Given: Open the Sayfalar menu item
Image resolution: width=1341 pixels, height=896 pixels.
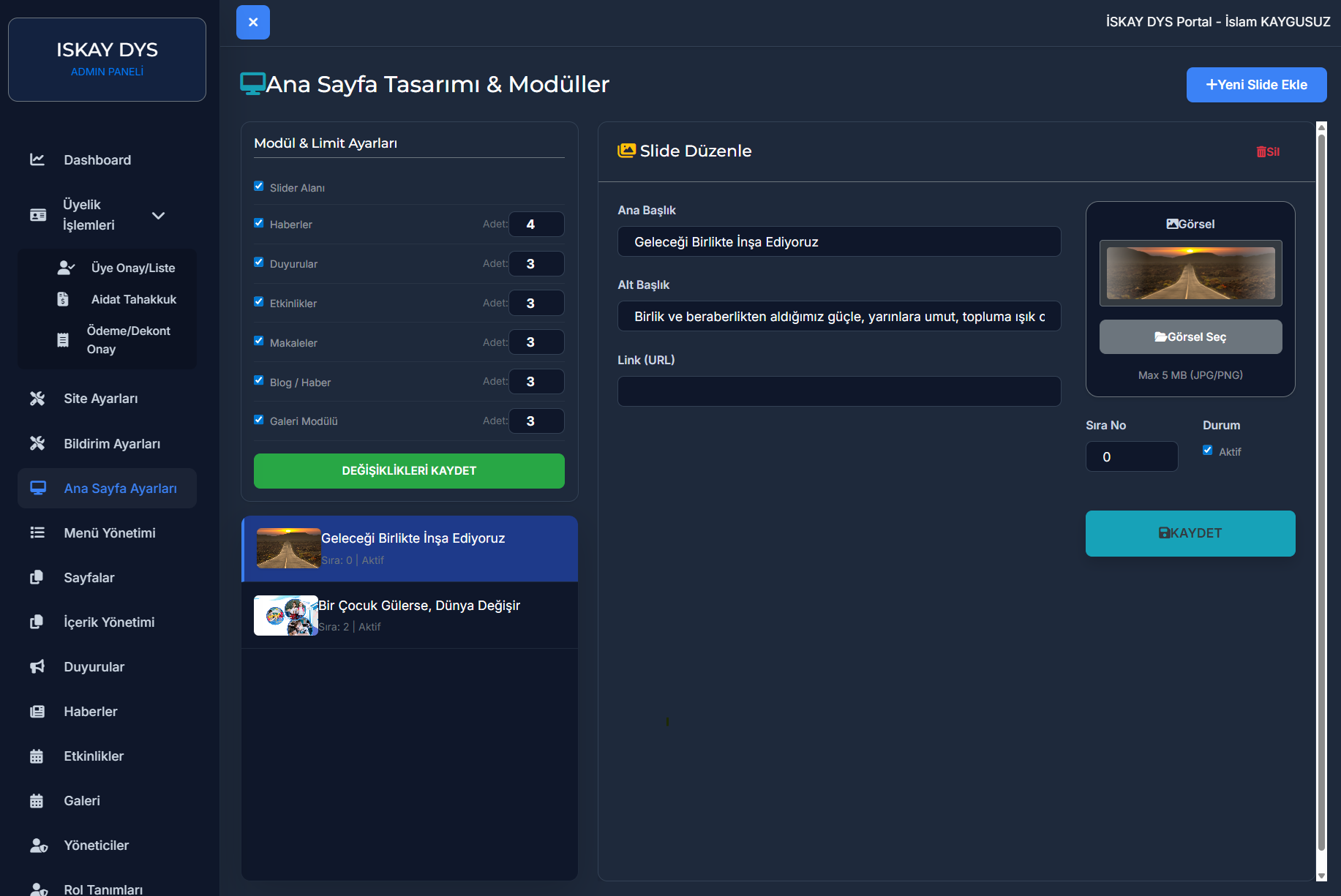Looking at the screenshot, I should point(89,577).
